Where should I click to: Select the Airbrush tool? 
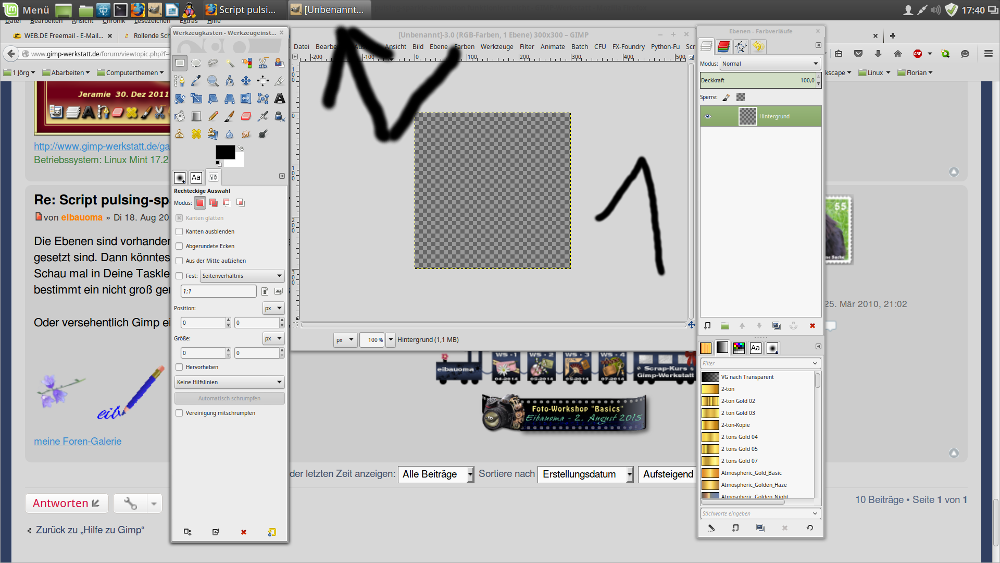pyautogui.click(x=263, y=115)
